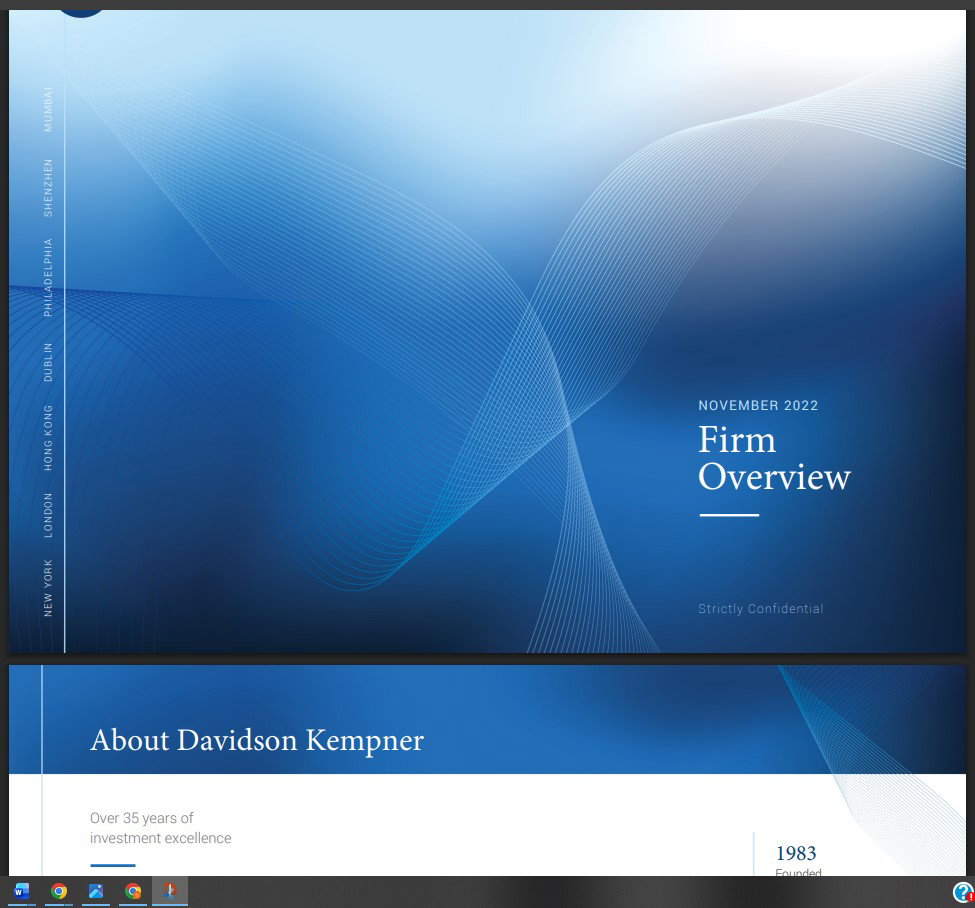Screen dimensions: 975x908
Task: Click the 'investment excellence' text line
Action: tap(160, 838)
